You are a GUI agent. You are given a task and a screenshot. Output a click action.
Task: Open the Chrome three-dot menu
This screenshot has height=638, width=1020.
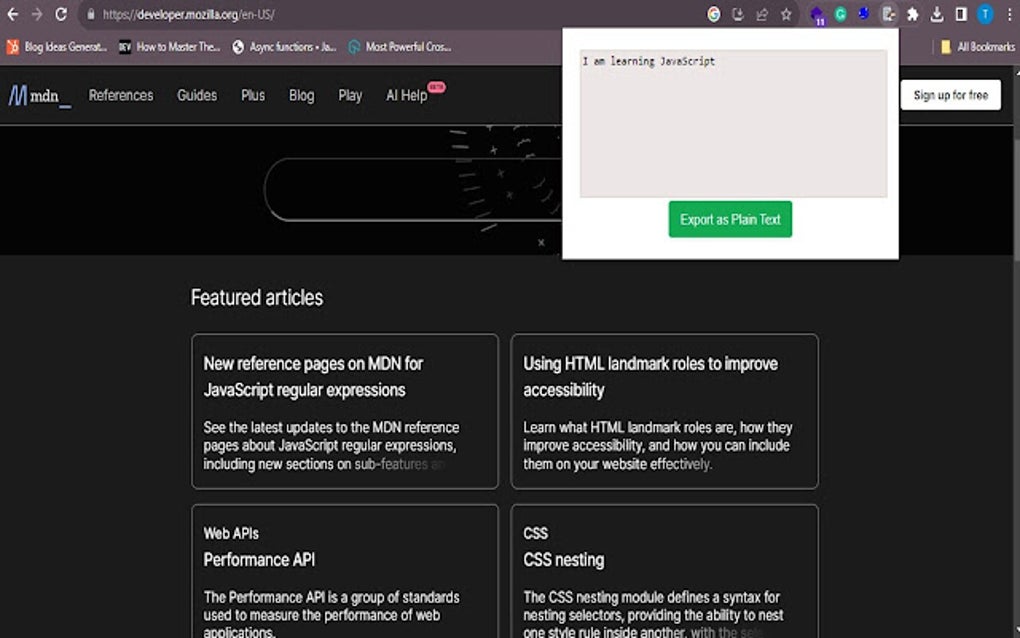pyautogui.click(x=1009, y=14)
